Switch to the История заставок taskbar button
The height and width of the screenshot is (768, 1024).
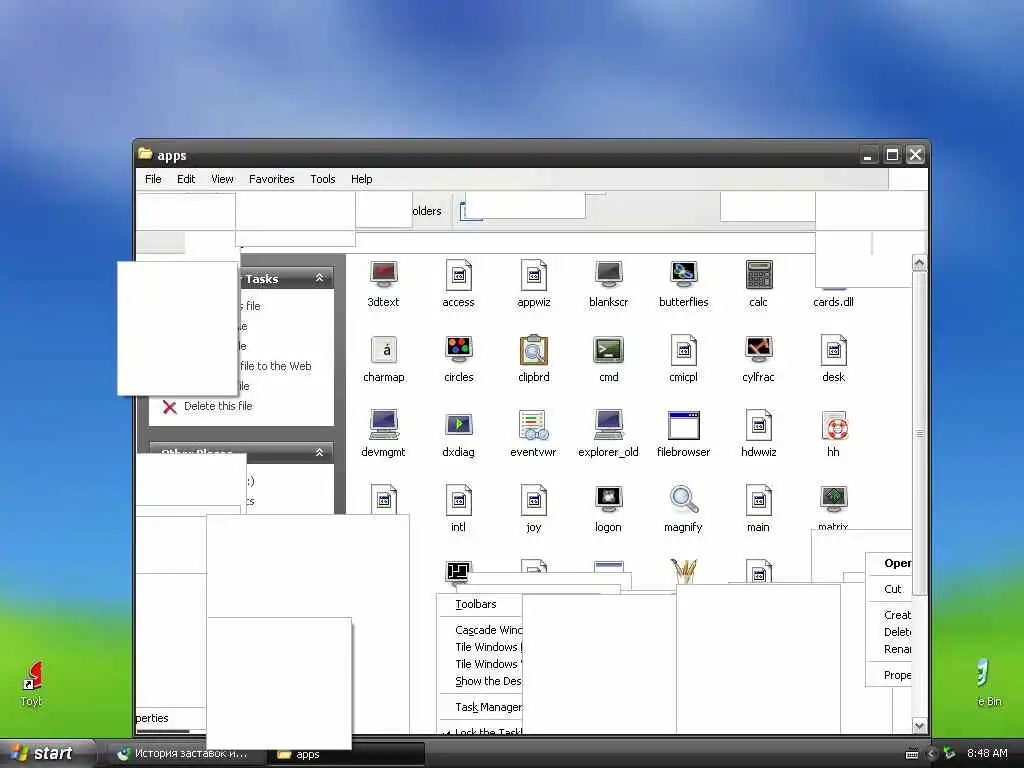click(x=185, y=754)
